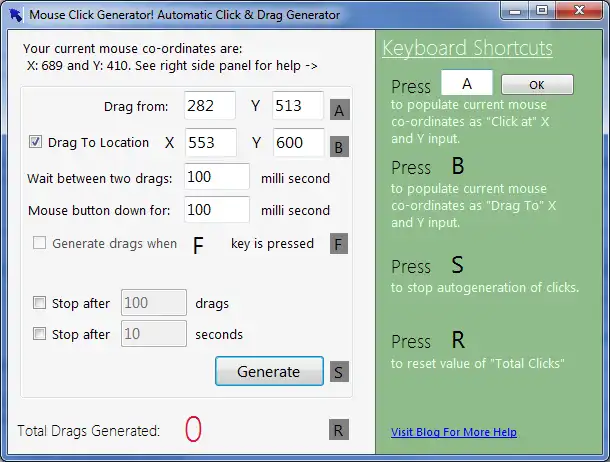This screenshot has width=610, height=462.
Task: Click the gray F shortcut badge beside key is pressed
Action: [x=338, y=244]
